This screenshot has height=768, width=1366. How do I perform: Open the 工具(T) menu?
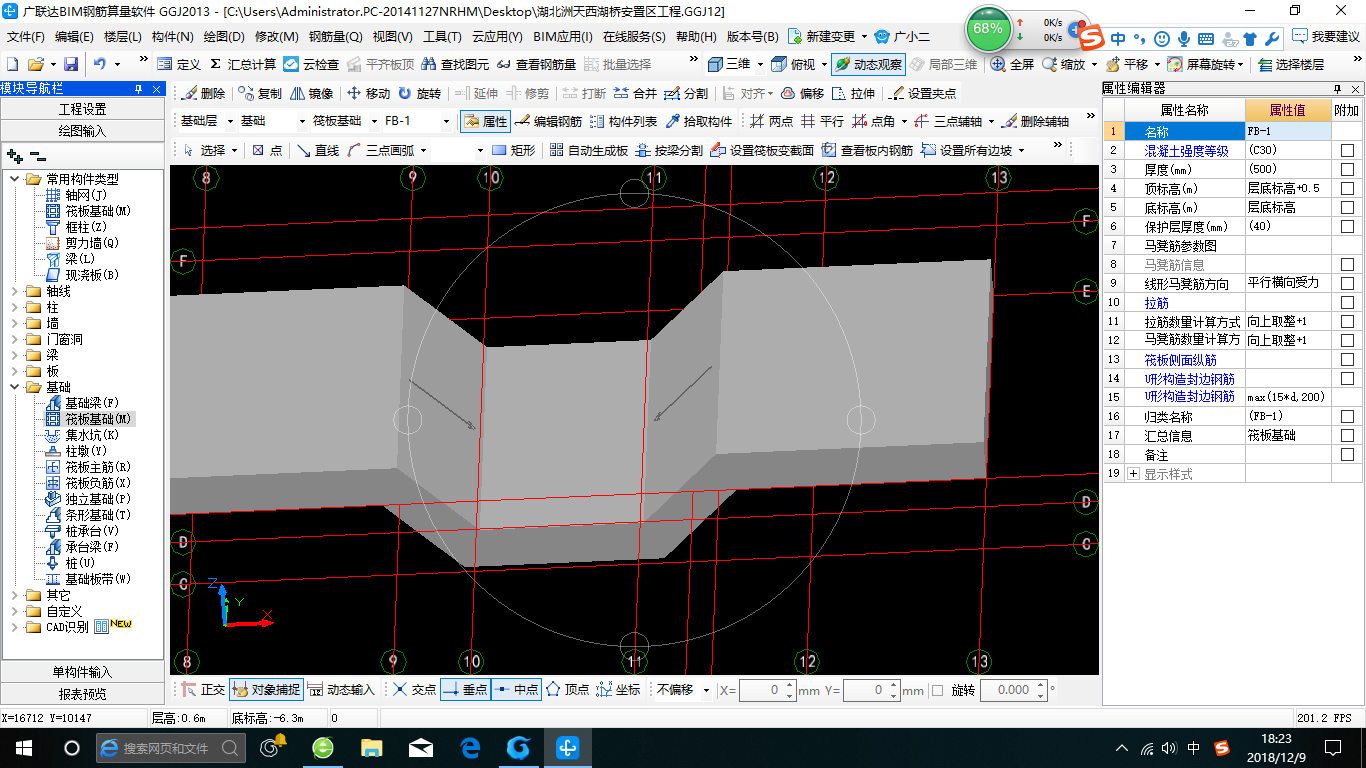(442, 37)
